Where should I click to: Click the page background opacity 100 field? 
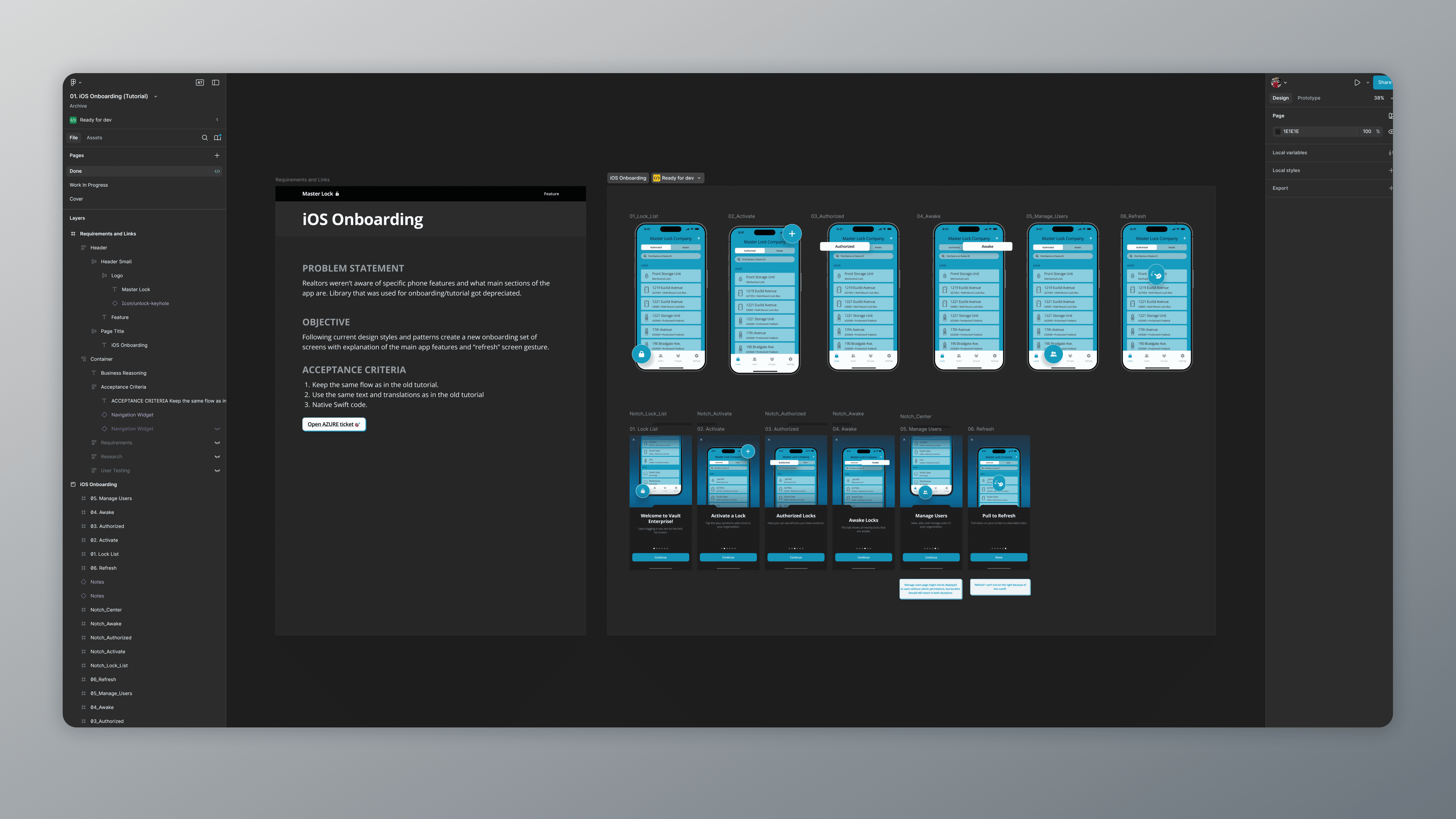point(1367,131)
